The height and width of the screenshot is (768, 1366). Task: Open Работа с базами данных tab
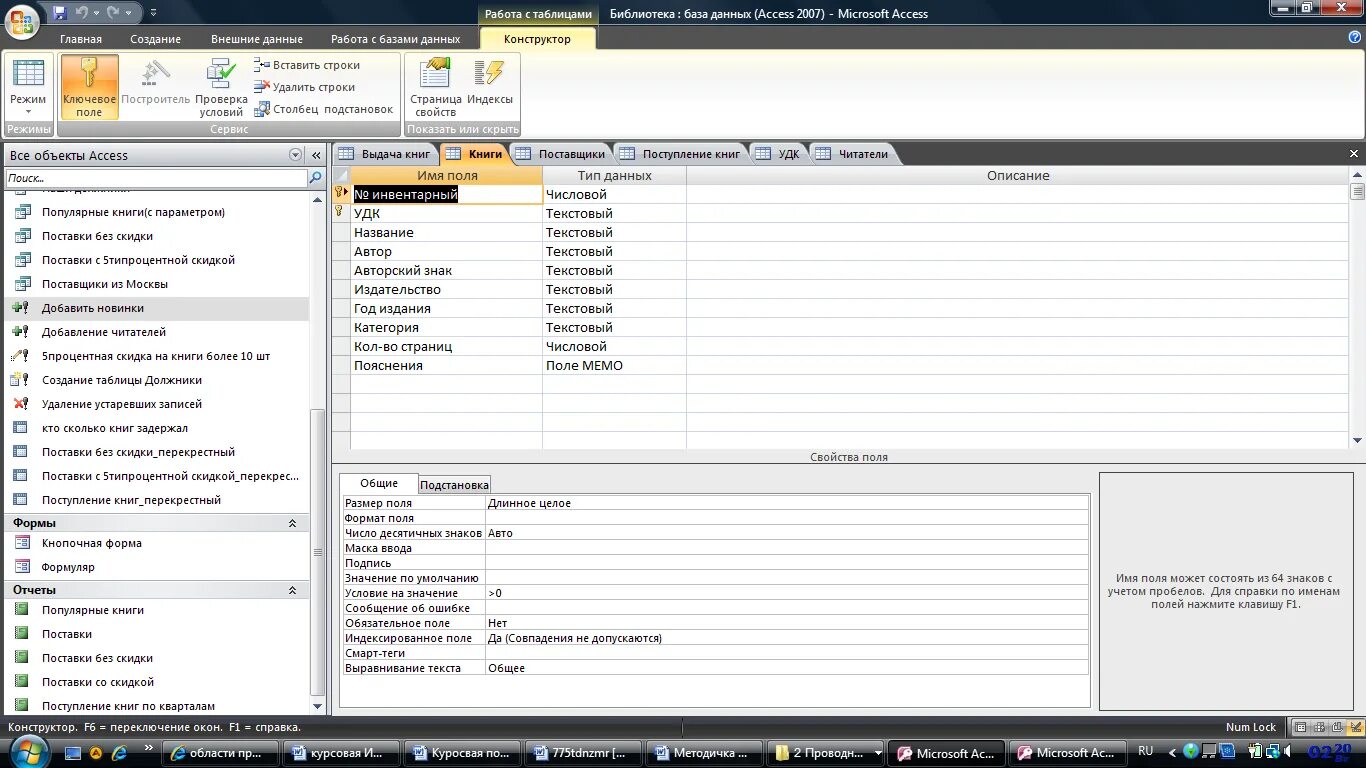tap(396, 39)
